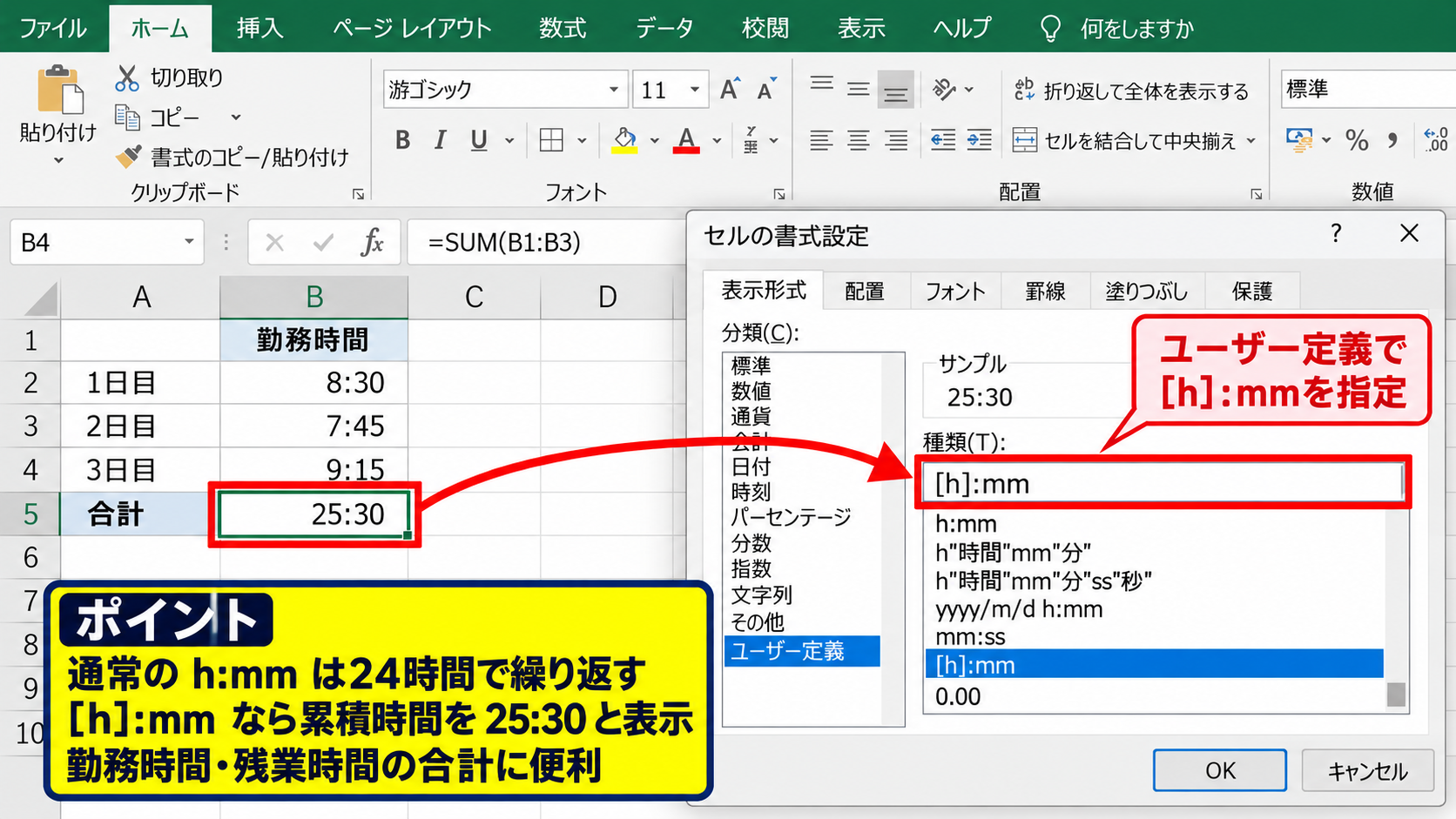Align text to the right
Viewport: 1456px width, 819px height.
[x=896, y=140]
